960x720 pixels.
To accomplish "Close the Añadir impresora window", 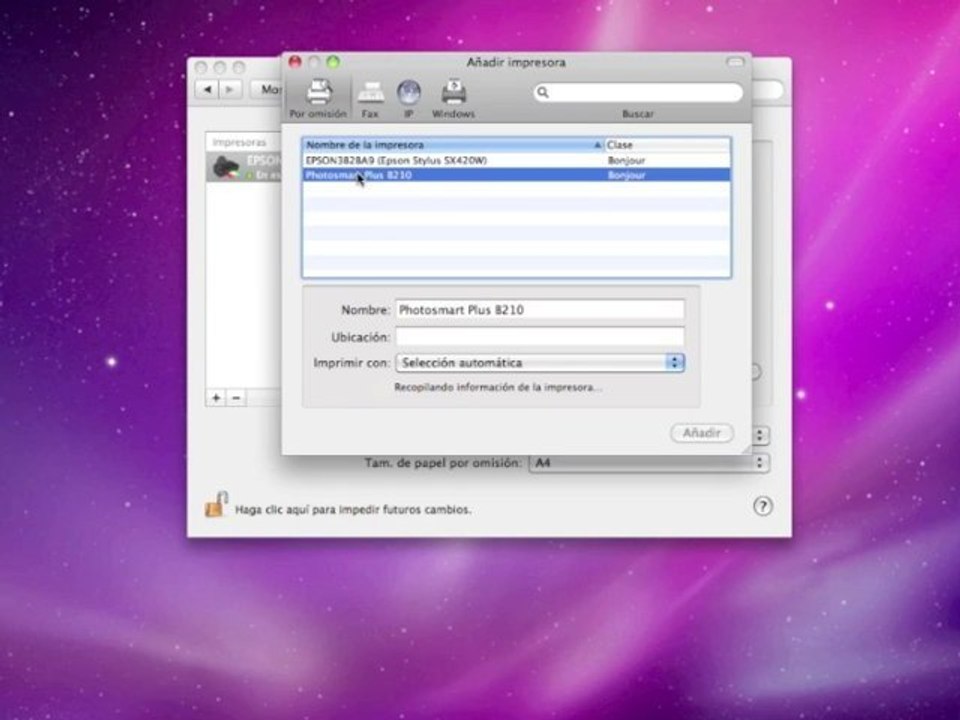I will [295, 62].
